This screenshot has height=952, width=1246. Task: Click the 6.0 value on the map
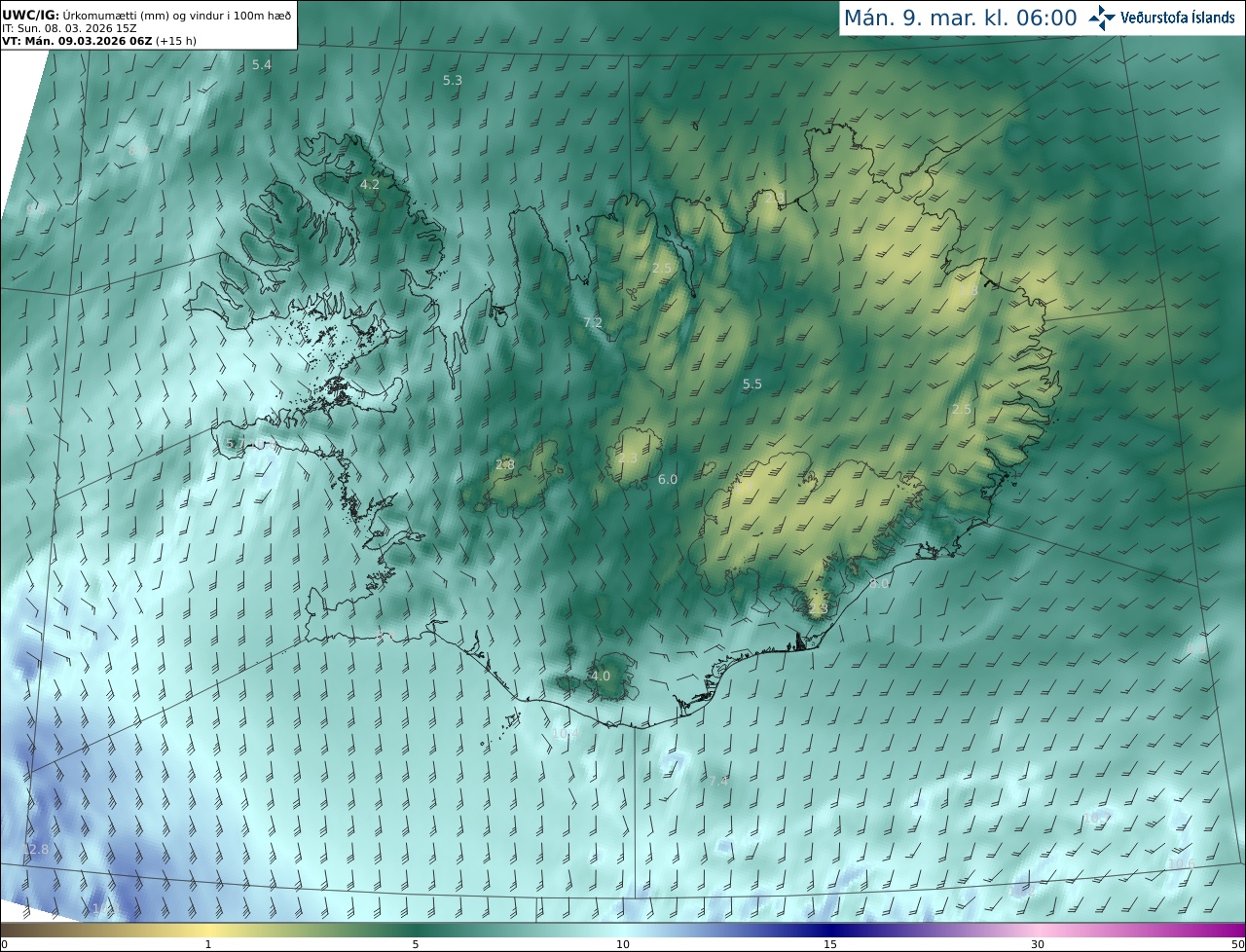coord(668,479)
